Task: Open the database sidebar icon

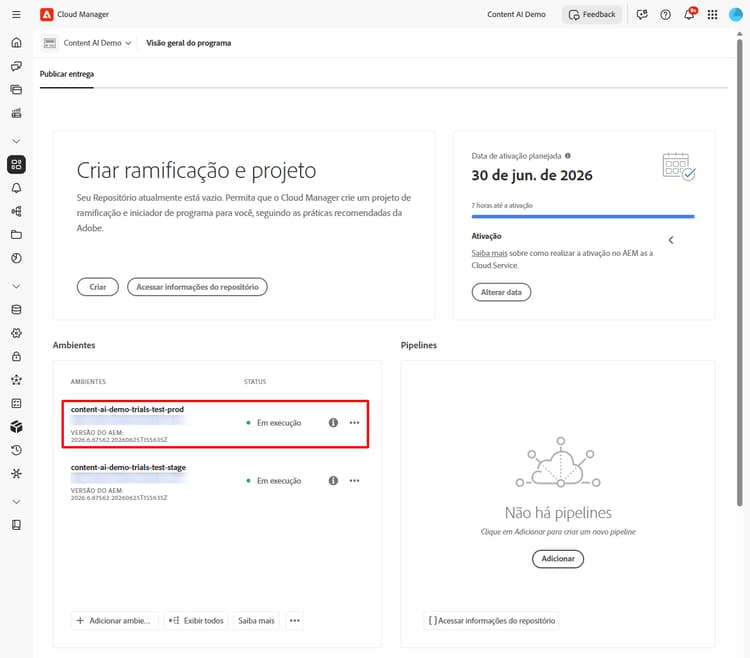Action: click(16, 309)
